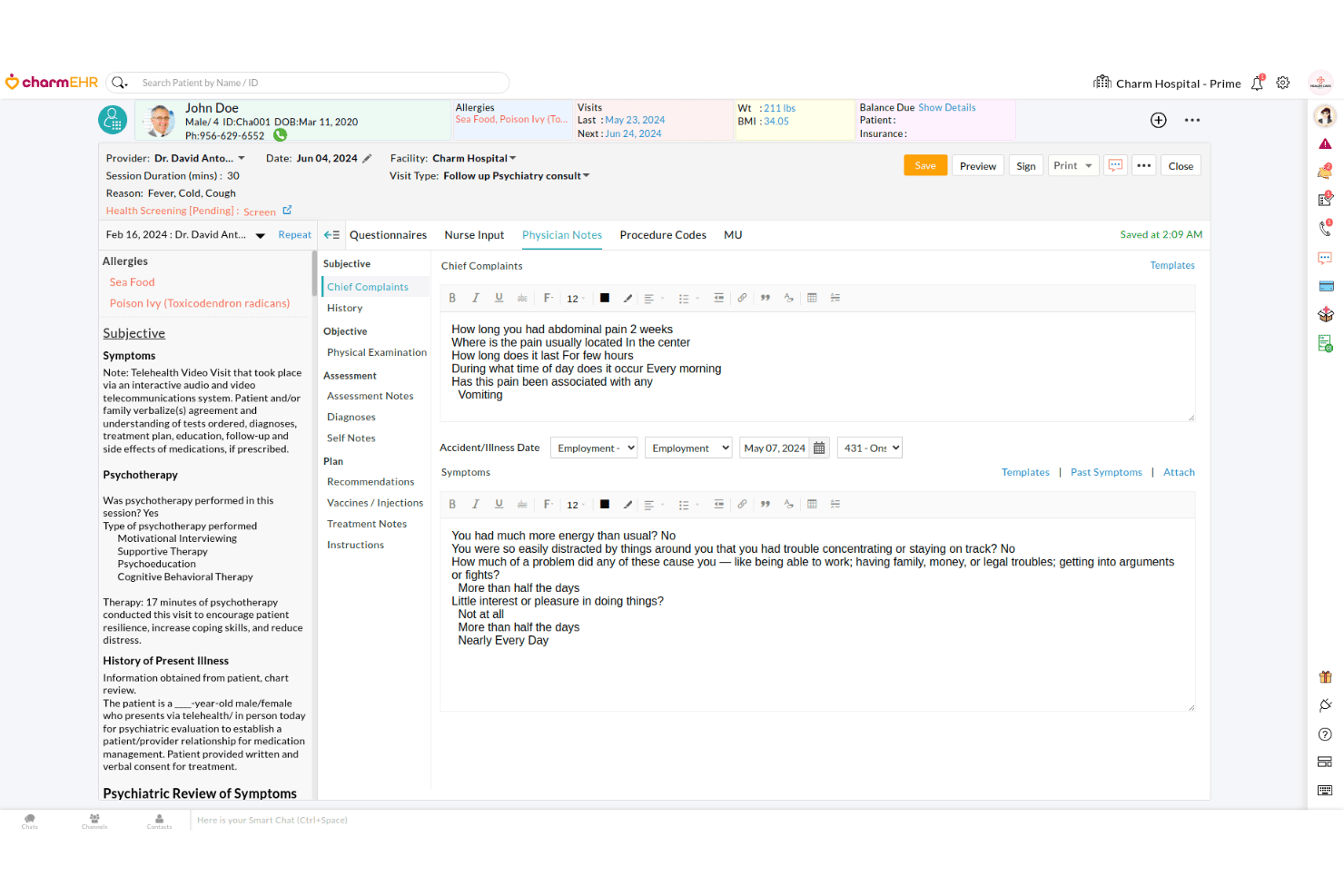Image resolution: width=1344 pixels, height=896 pixels.
Task: Insert blockquote in Chief Complaints editor
Action: [766, 298]
